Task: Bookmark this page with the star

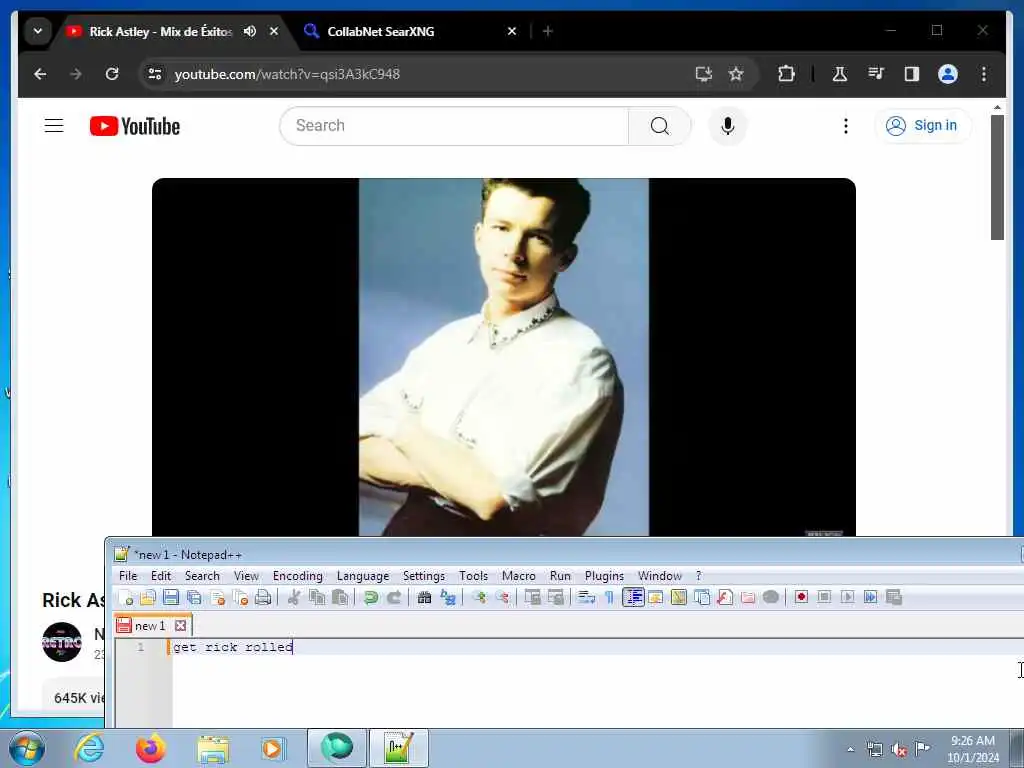Action: 736,74
